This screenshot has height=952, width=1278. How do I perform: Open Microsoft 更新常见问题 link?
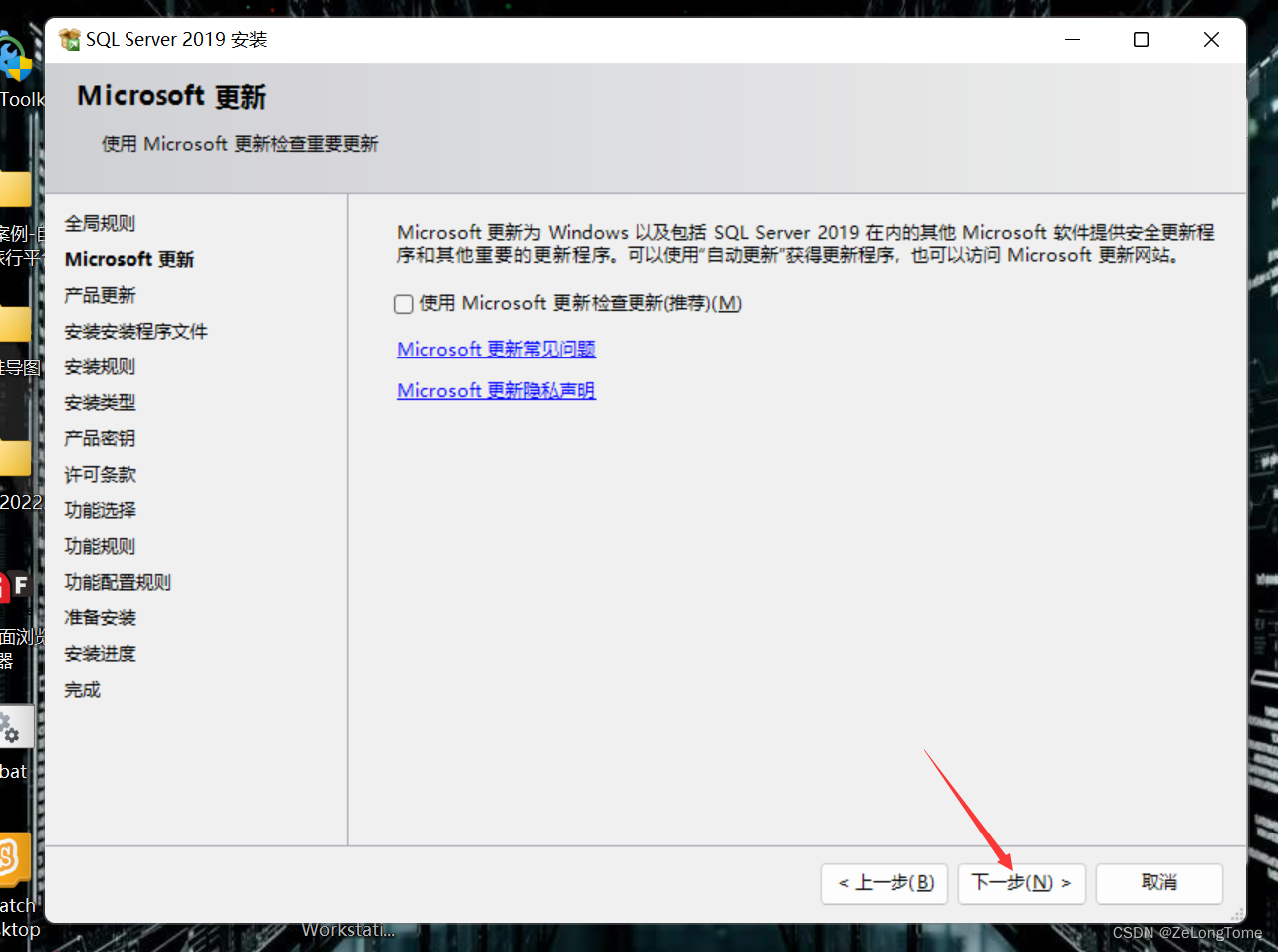pos(496,350)
